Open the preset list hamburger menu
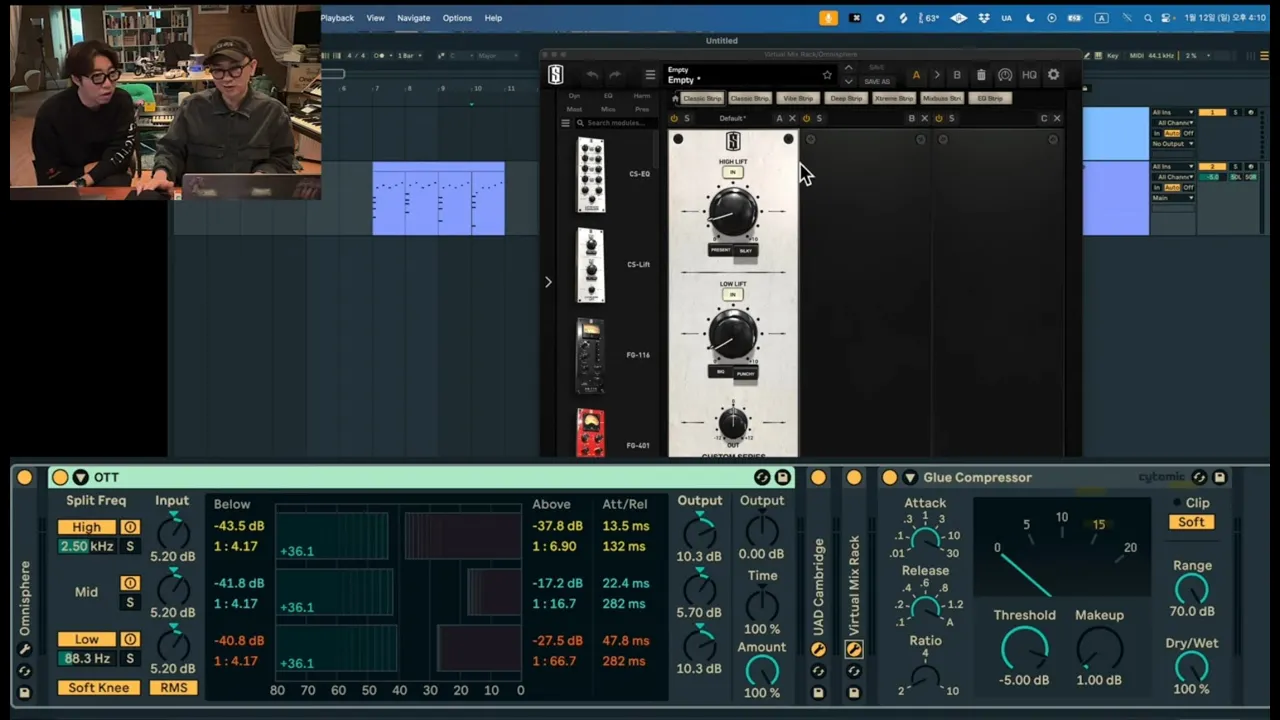 coord(650,75)
